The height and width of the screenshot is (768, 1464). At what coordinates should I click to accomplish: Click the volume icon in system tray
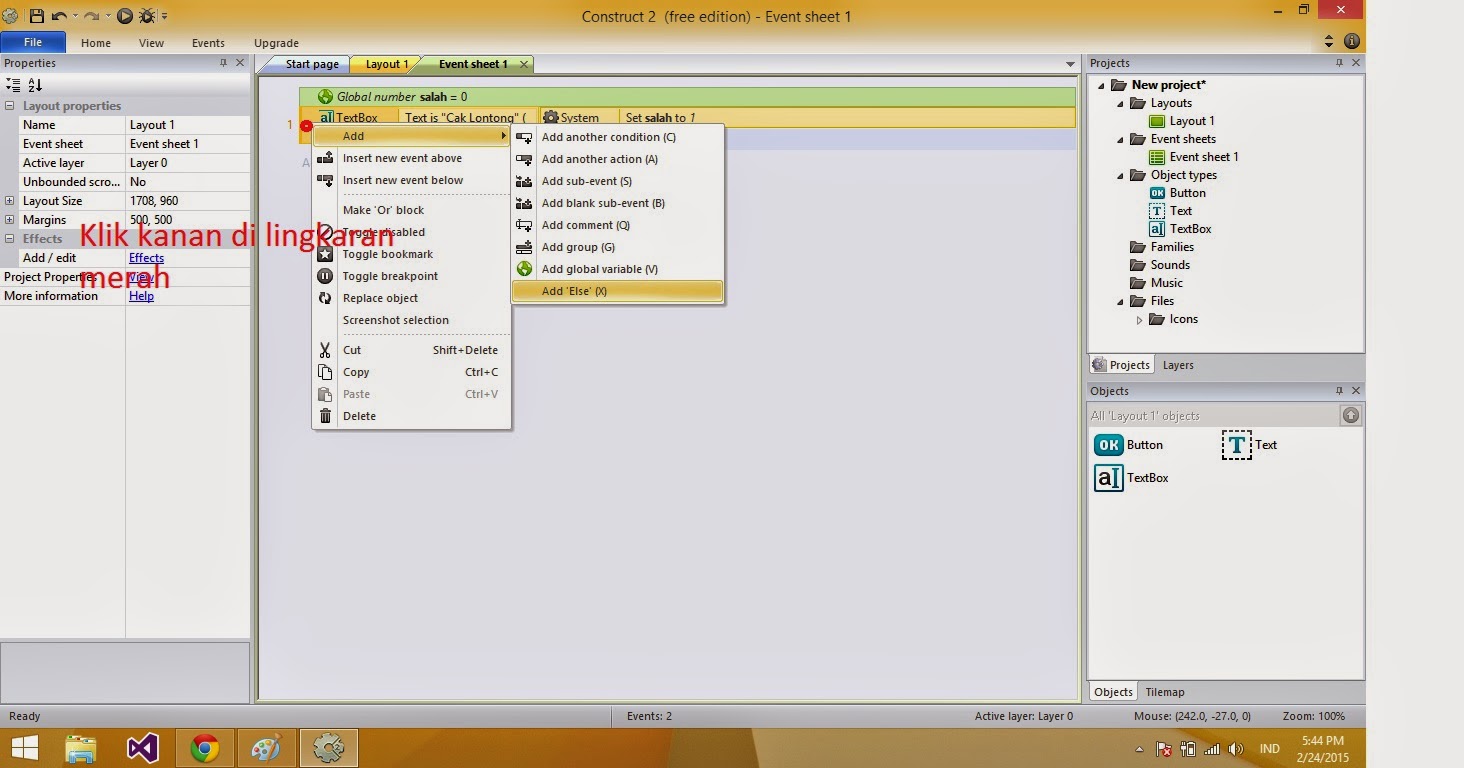click(1236, 749)
